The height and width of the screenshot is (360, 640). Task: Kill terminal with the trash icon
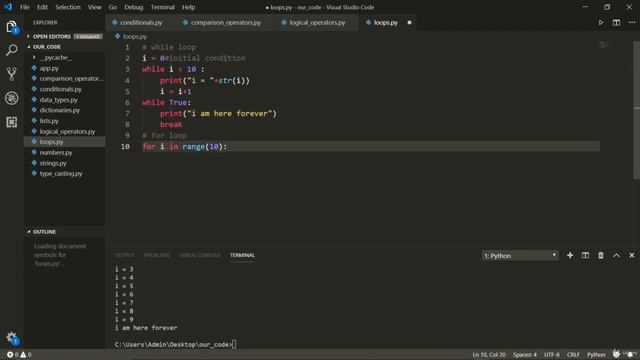pos(601,255)
